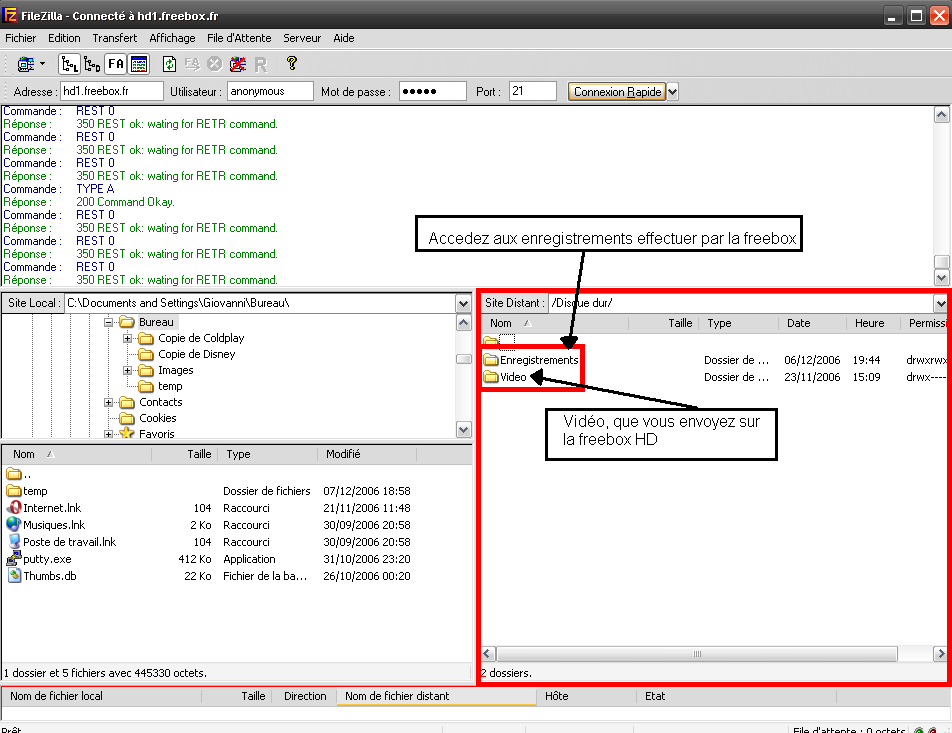Click the yellow question mark help icon

292,63
